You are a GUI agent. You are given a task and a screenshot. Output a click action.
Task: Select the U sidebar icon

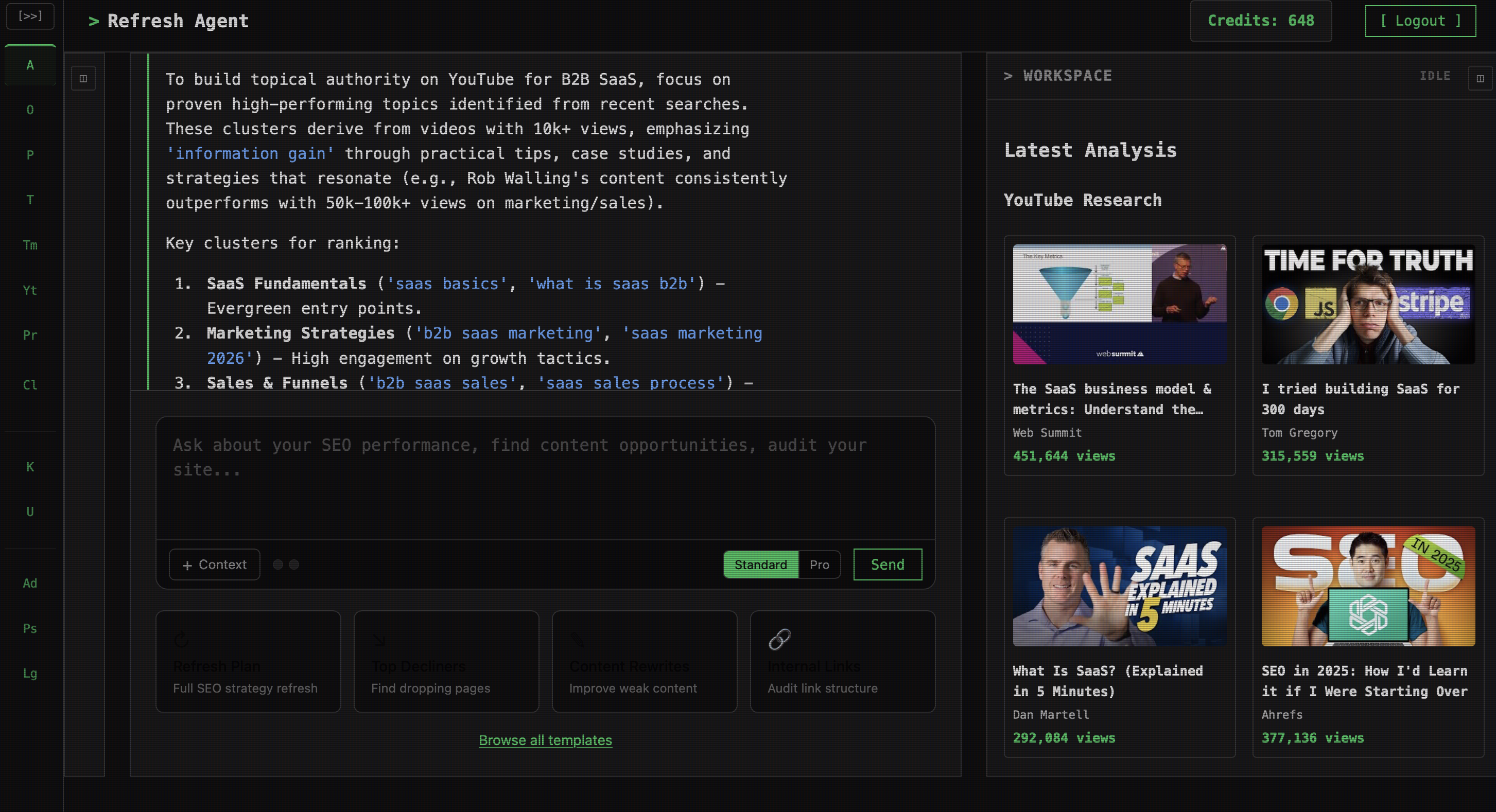pos(30,511)
